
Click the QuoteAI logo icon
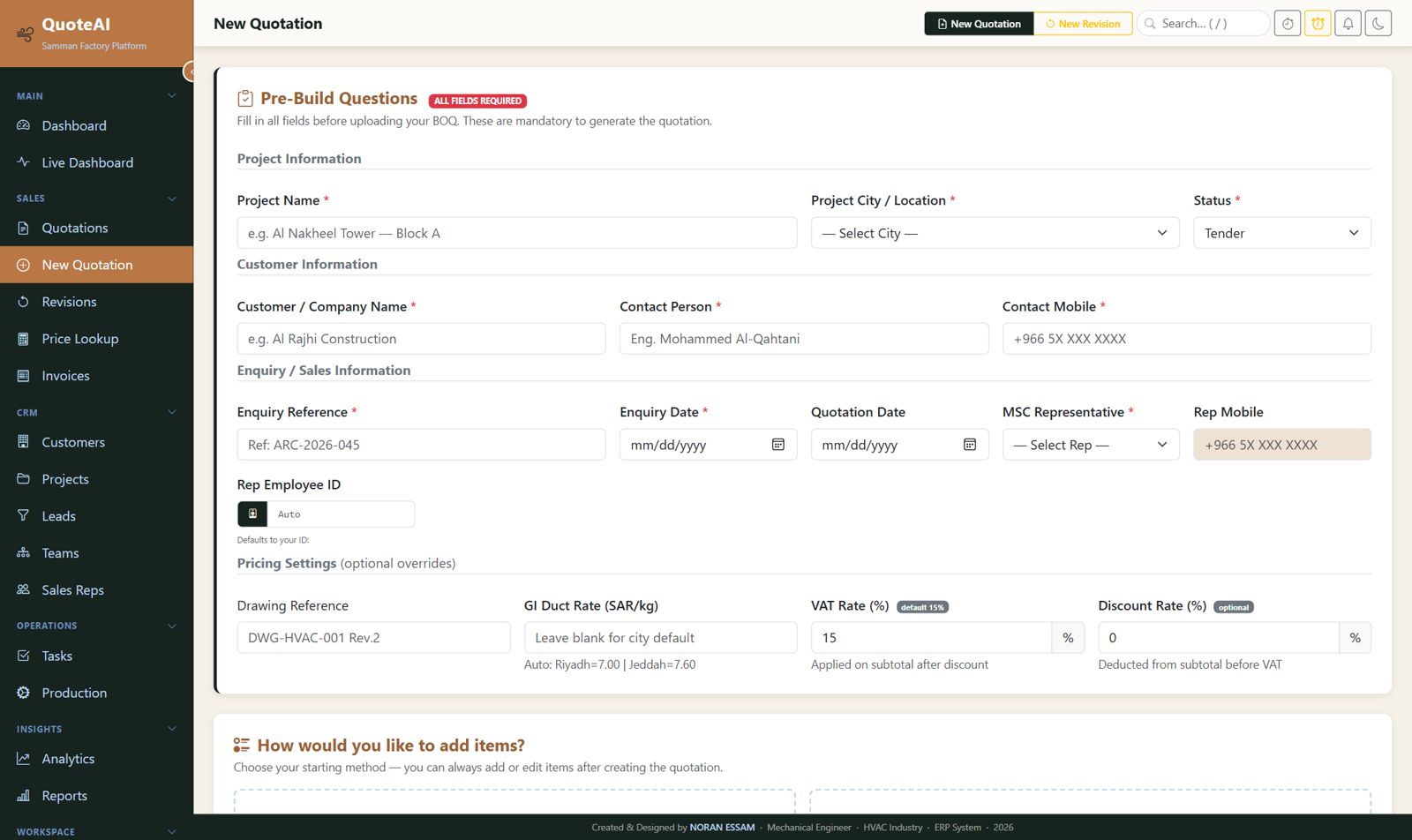(x=25, y=34)
